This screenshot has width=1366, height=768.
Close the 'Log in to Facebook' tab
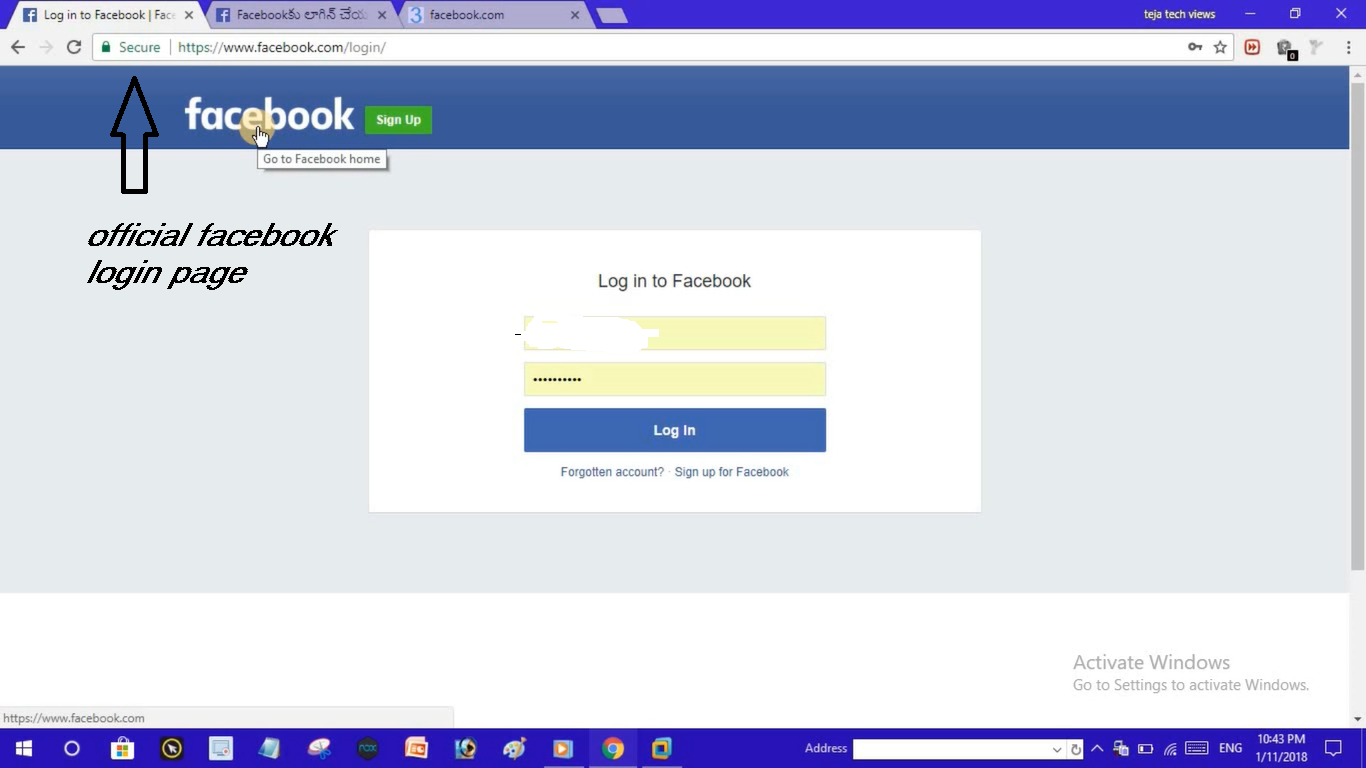point(188,15)
